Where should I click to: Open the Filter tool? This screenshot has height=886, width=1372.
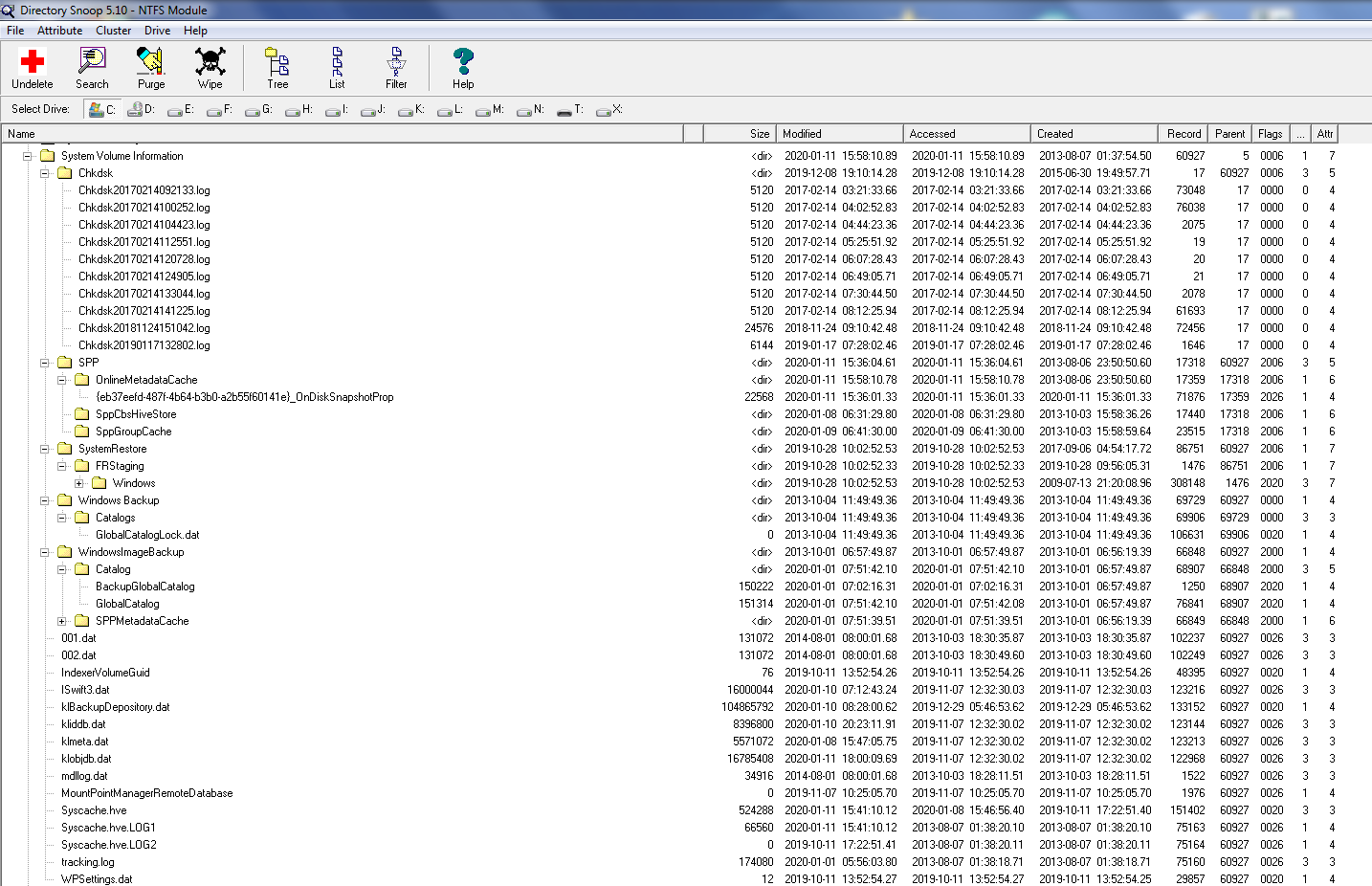coord(396,68)
